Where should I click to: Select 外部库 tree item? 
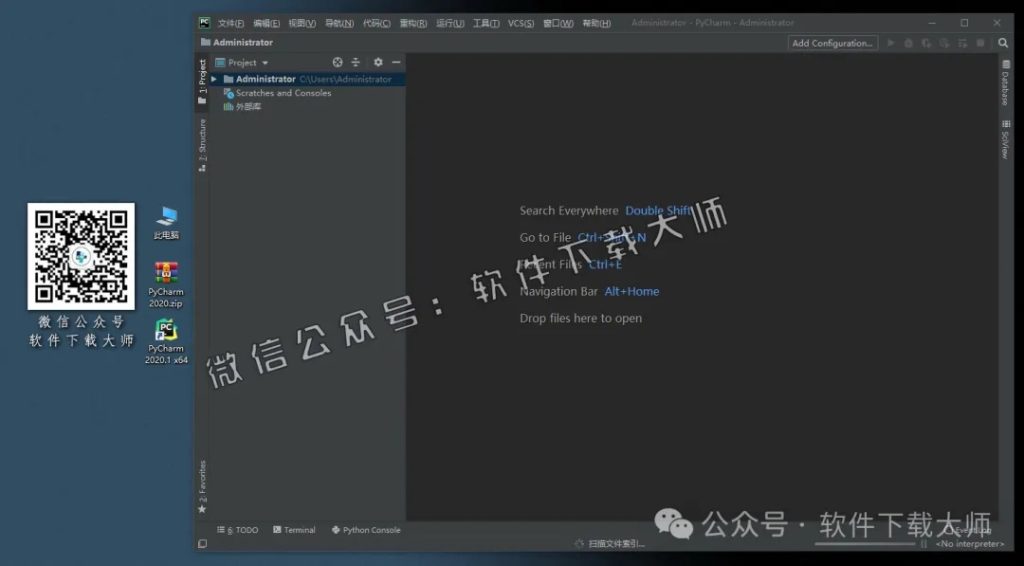coord(242,106)
